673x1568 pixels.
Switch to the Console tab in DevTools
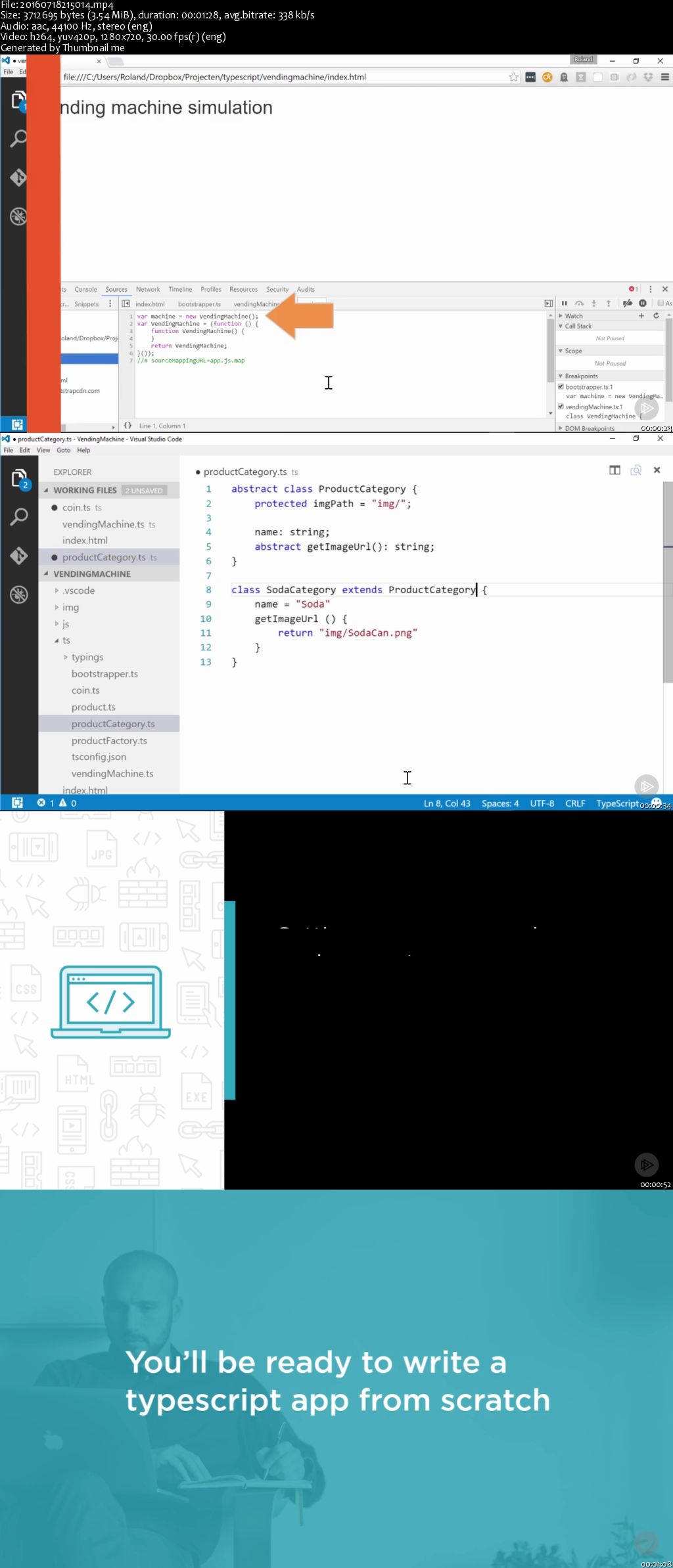pyautogui.click(x=85, y=290)
